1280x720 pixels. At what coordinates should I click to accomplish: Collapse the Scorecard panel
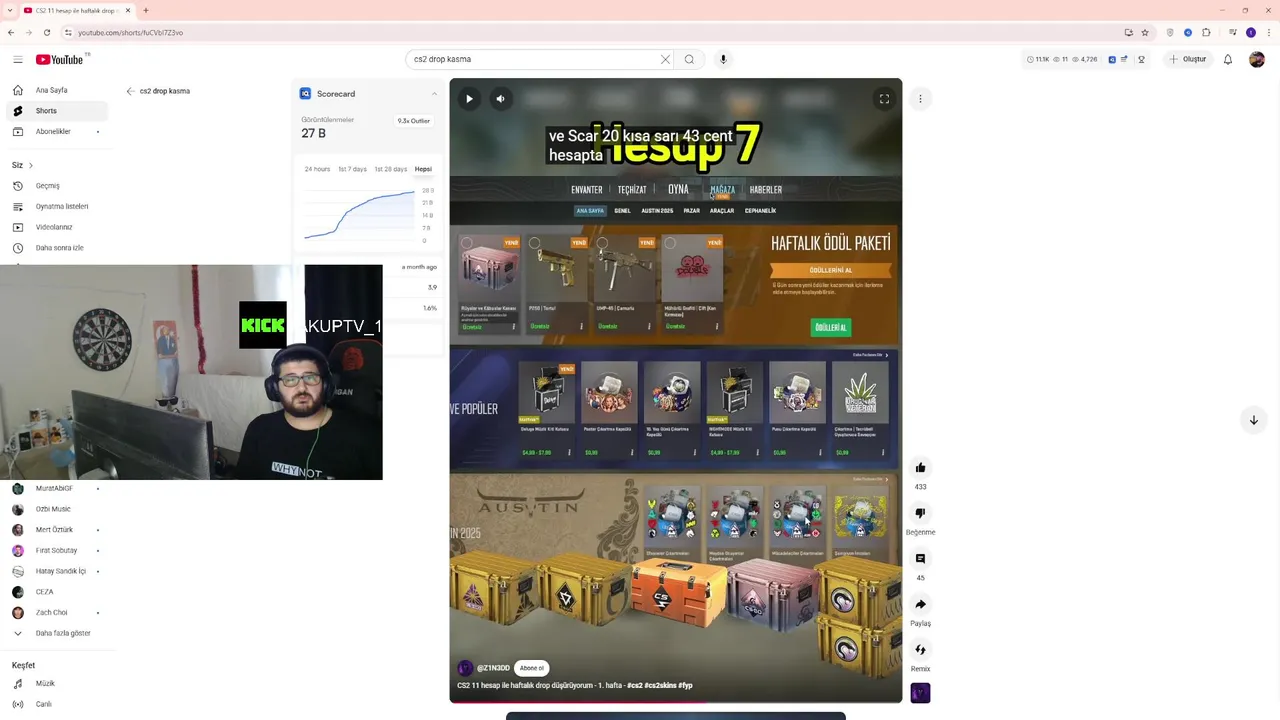(434, 94)
